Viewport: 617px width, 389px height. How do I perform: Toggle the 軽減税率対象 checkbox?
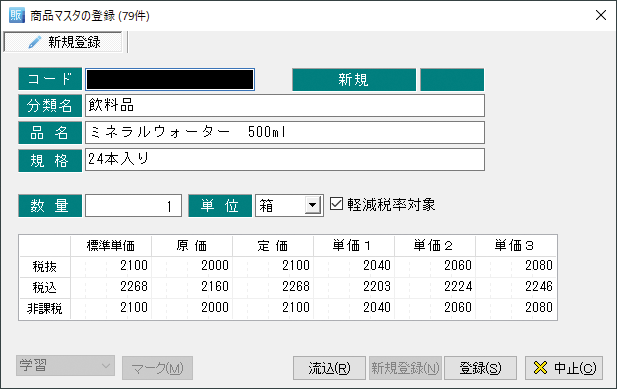336,204
